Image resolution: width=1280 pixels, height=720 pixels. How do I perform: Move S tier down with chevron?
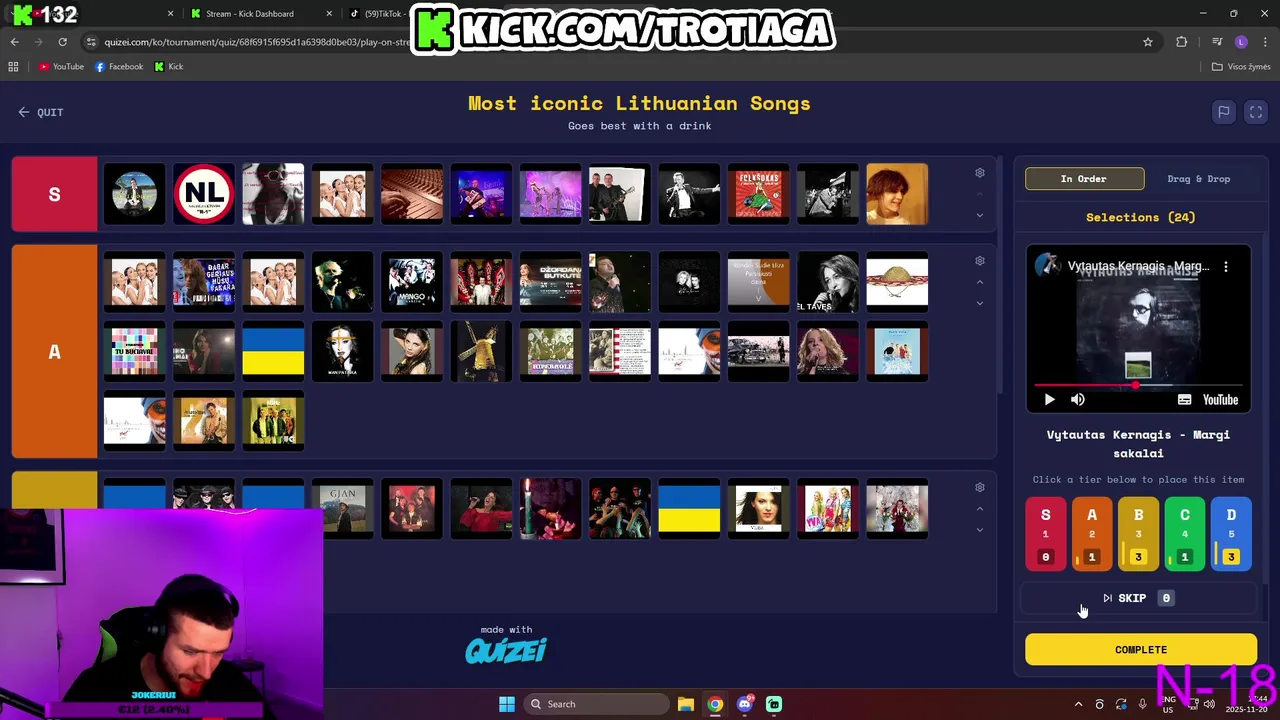point(980,215)
